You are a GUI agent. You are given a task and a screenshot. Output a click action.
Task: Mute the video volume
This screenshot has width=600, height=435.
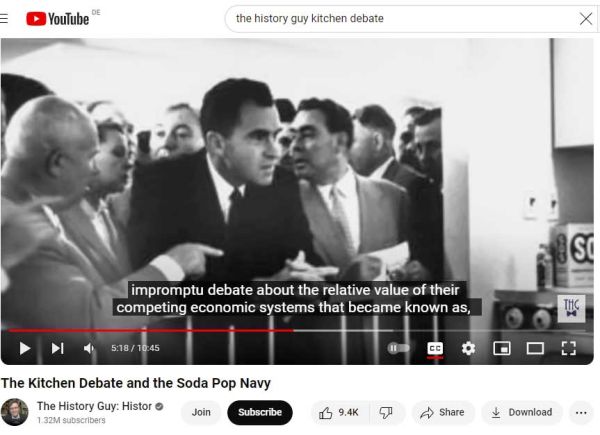coord(89,348)
